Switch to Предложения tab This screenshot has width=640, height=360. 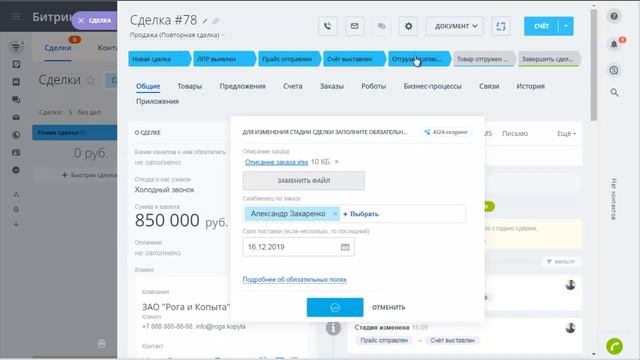coord(242,86)
